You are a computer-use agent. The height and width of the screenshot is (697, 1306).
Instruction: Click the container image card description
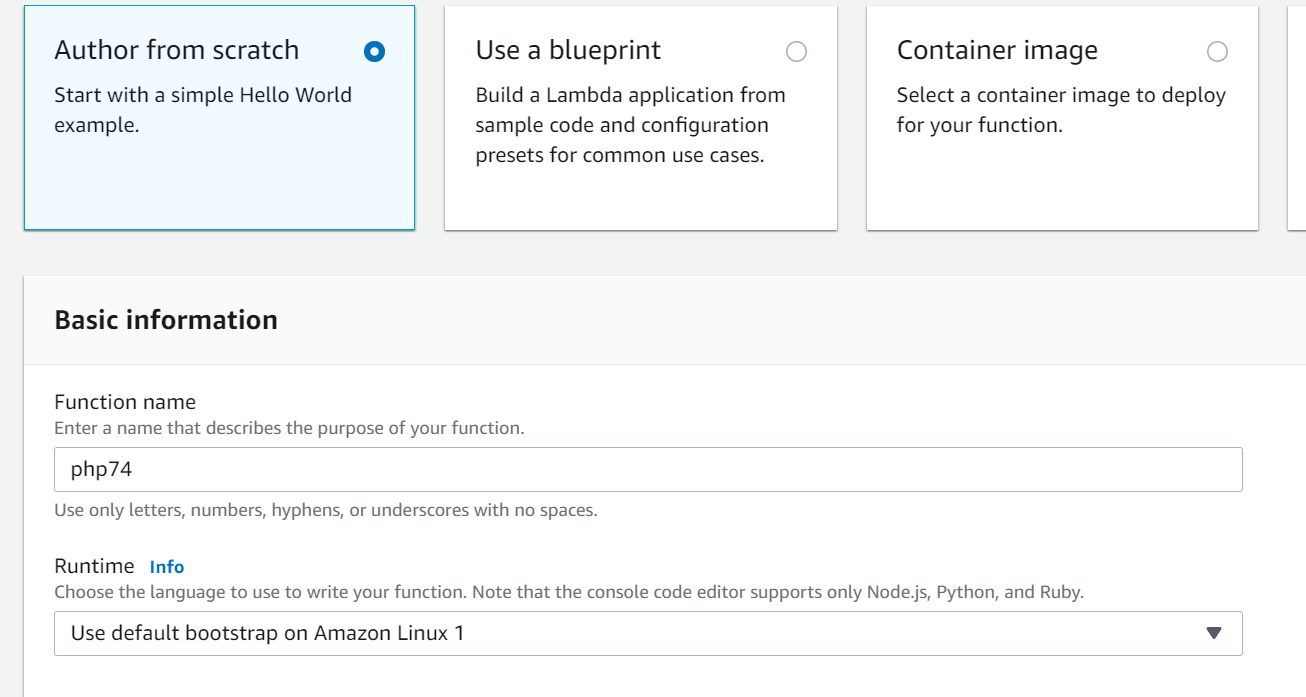(x=1061, y=110)
